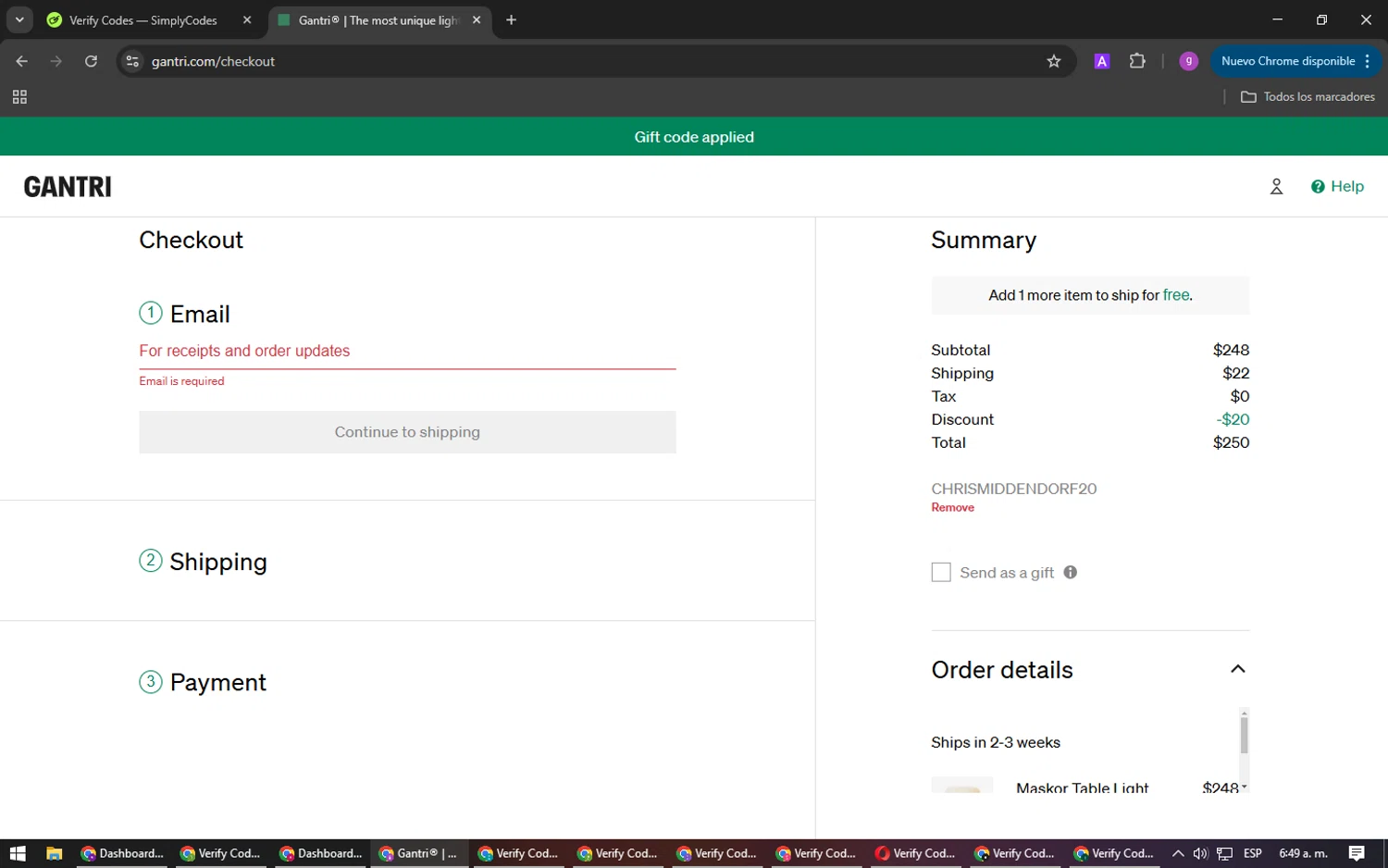Click Ships in 2-3 weeks text

(x=996, y=742)
